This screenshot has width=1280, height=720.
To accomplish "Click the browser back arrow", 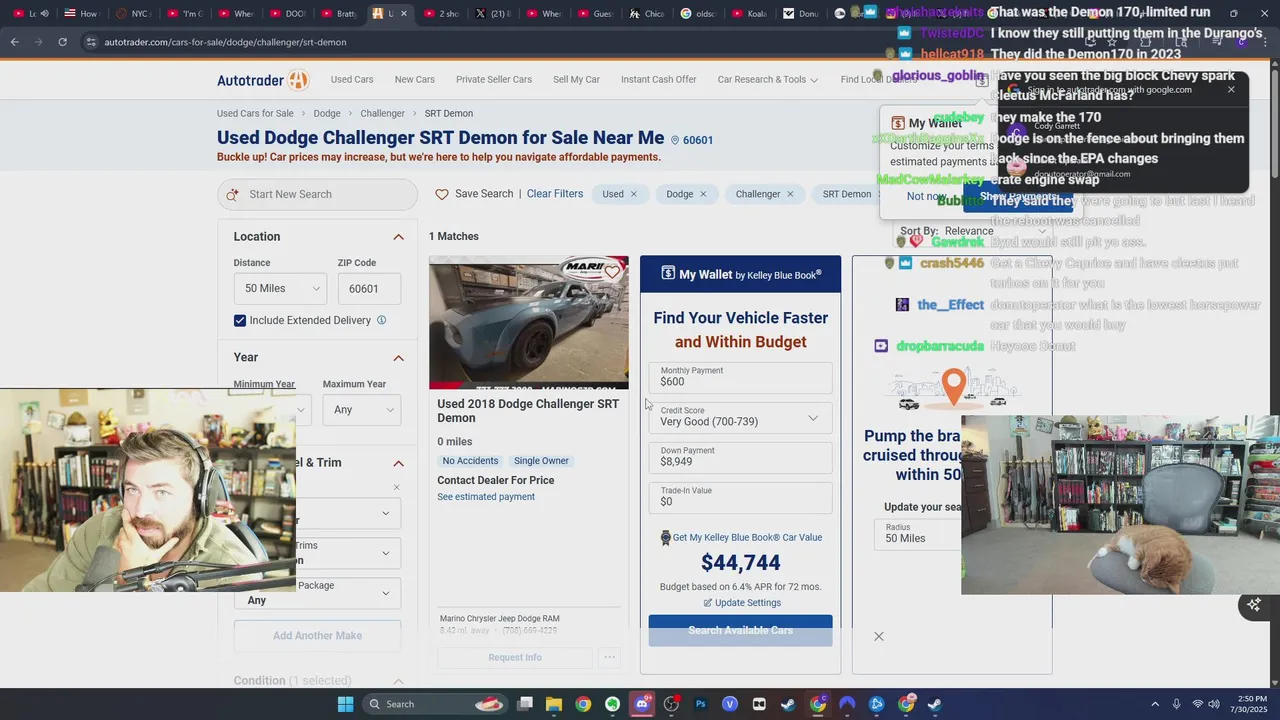I will [x=14, y=42].
